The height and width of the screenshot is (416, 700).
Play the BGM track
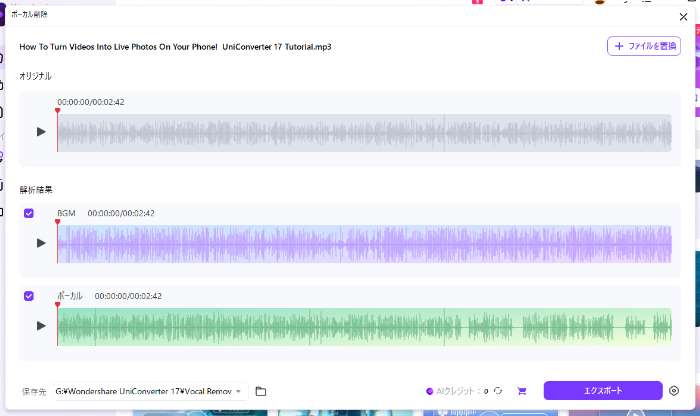tap(41, 242)
